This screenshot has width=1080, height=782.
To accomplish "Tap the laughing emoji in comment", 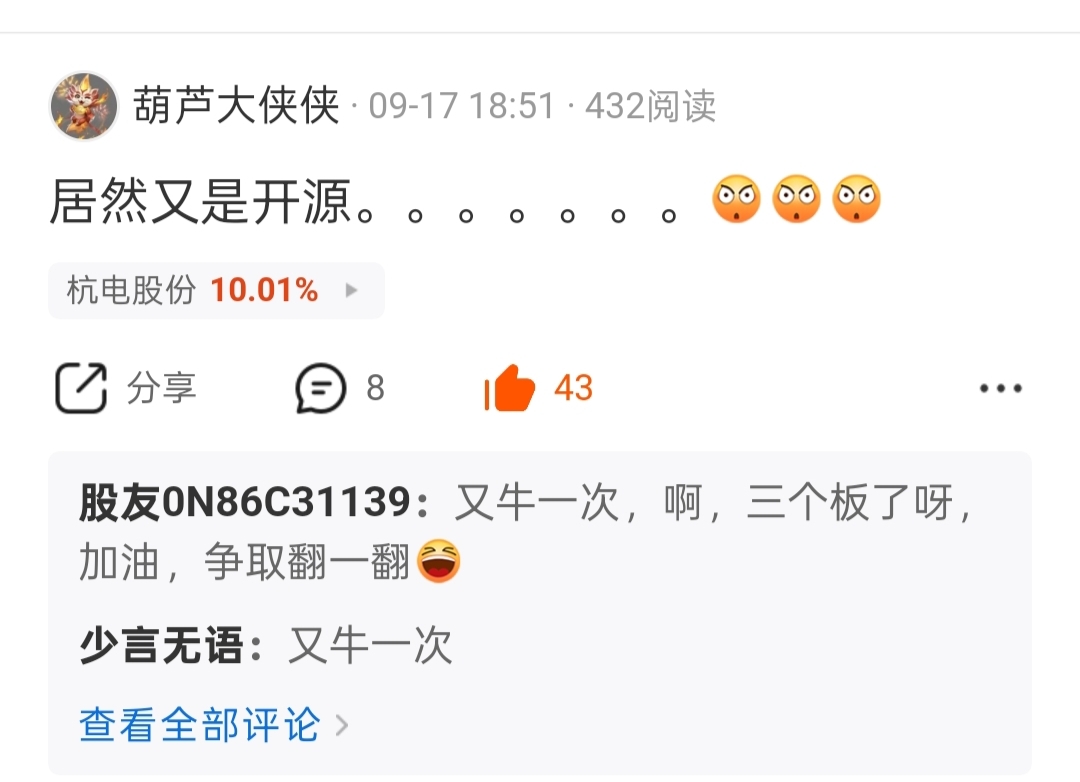I will point(438,562).
